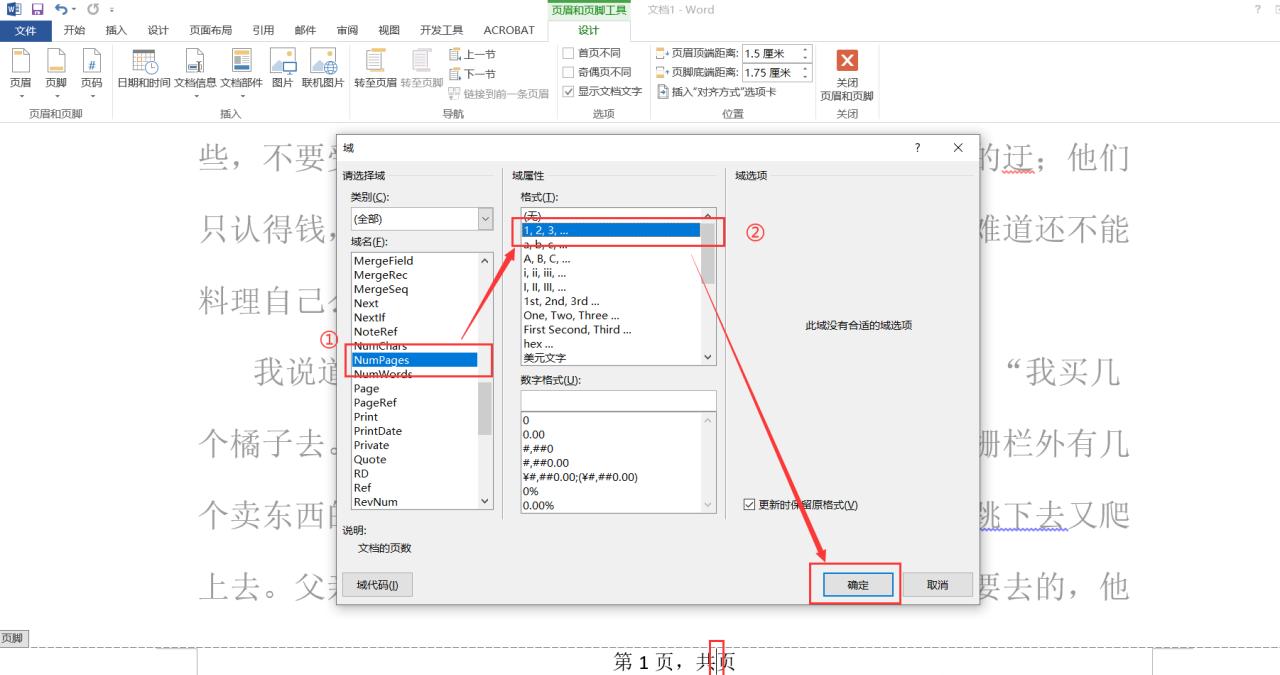Screen dimensions: 1280x675
Task: Switch to the 审阅 tab
Action: 347,31
